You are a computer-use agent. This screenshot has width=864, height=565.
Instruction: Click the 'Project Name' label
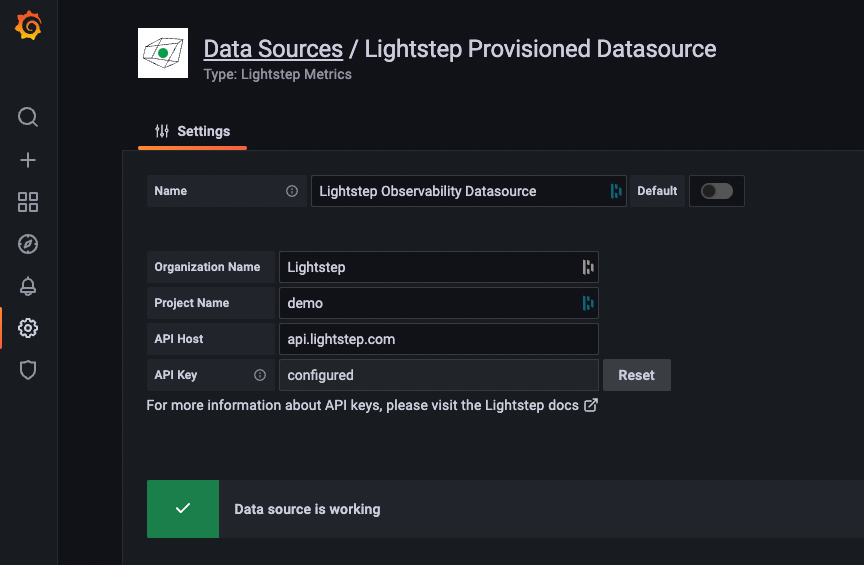click(192, 303)
